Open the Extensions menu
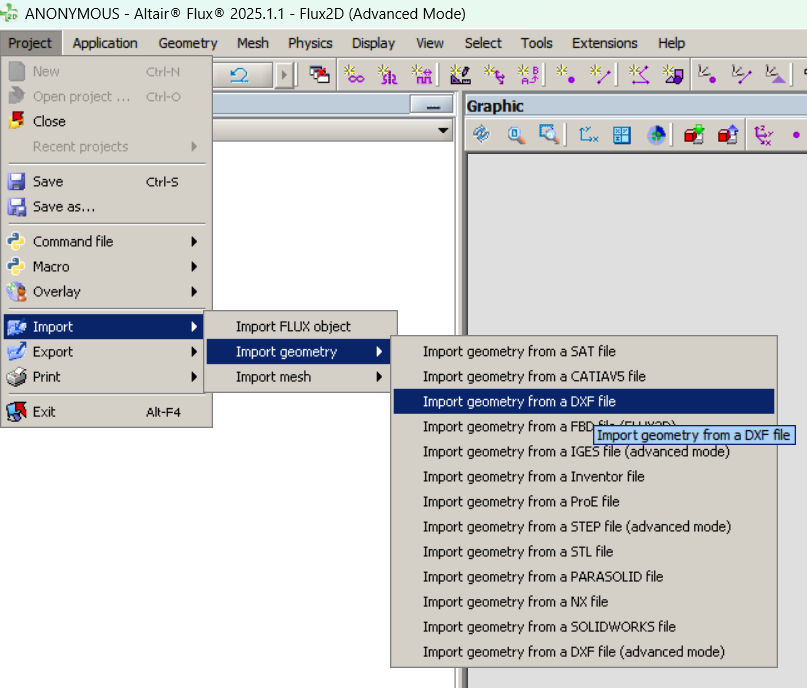The image size is (807, 688). click(x=605, y=43)
